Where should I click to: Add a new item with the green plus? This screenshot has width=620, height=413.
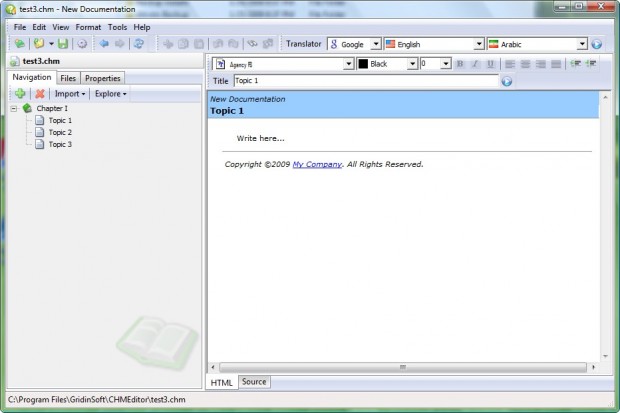coord(20,94)
